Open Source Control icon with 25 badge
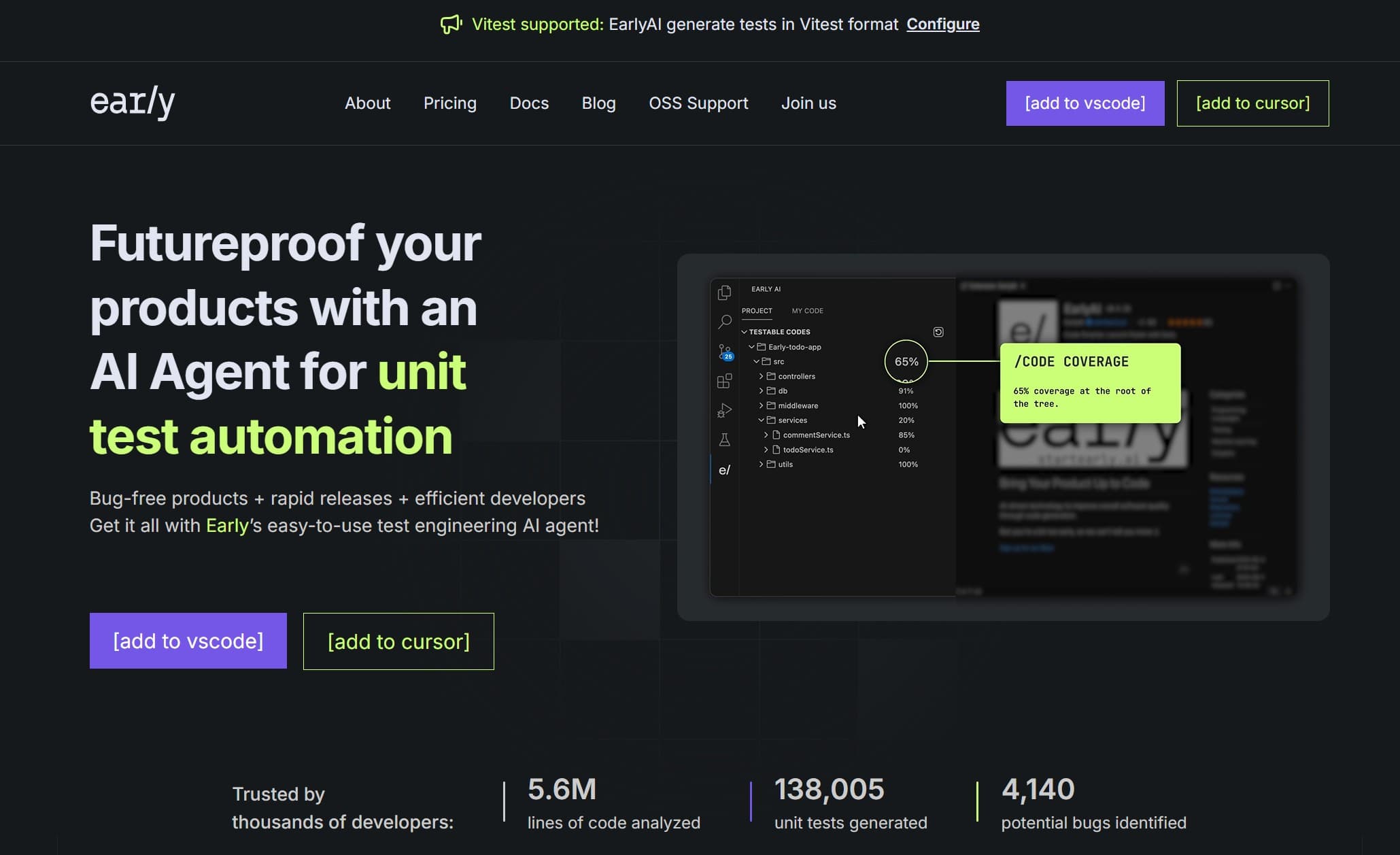Image resolution: width=1400 pixels, height=855 pixels. point(725,352)
